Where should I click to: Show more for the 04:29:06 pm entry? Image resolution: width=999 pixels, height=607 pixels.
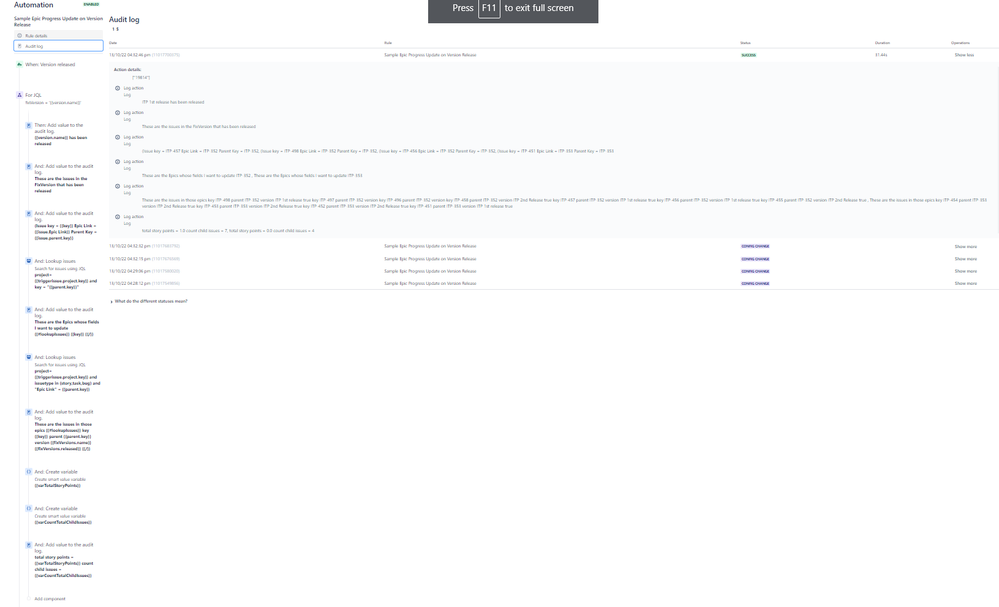point(965,271)
